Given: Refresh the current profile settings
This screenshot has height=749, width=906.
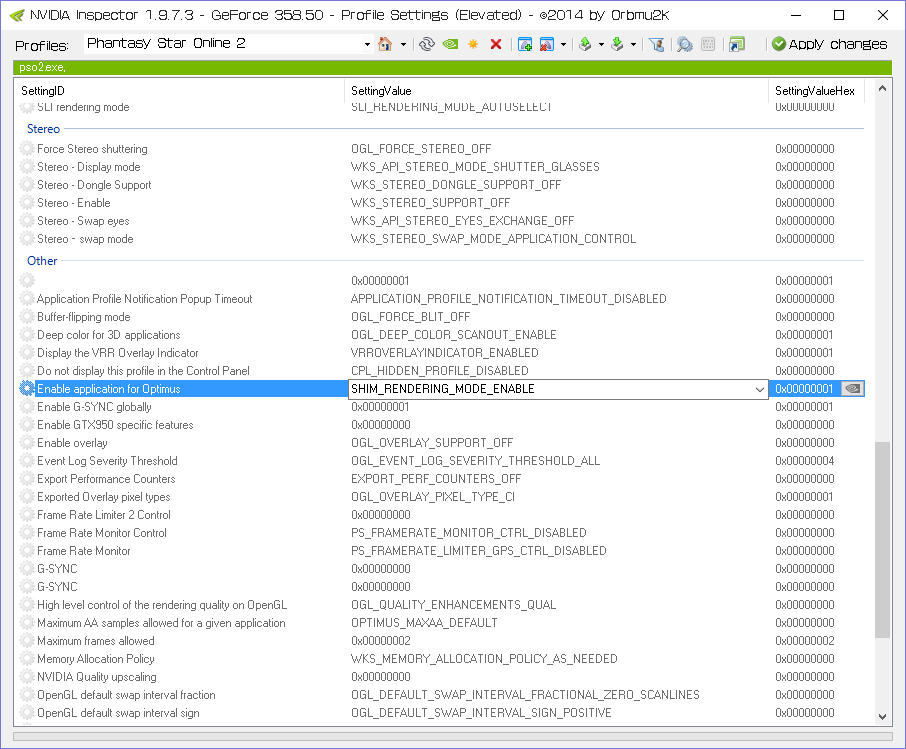Looking at the screenshot, I should click(427, 44).
